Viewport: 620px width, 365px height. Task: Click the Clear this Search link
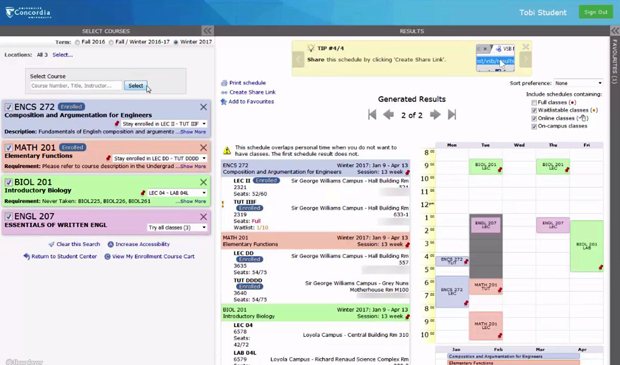pos(78,244)
